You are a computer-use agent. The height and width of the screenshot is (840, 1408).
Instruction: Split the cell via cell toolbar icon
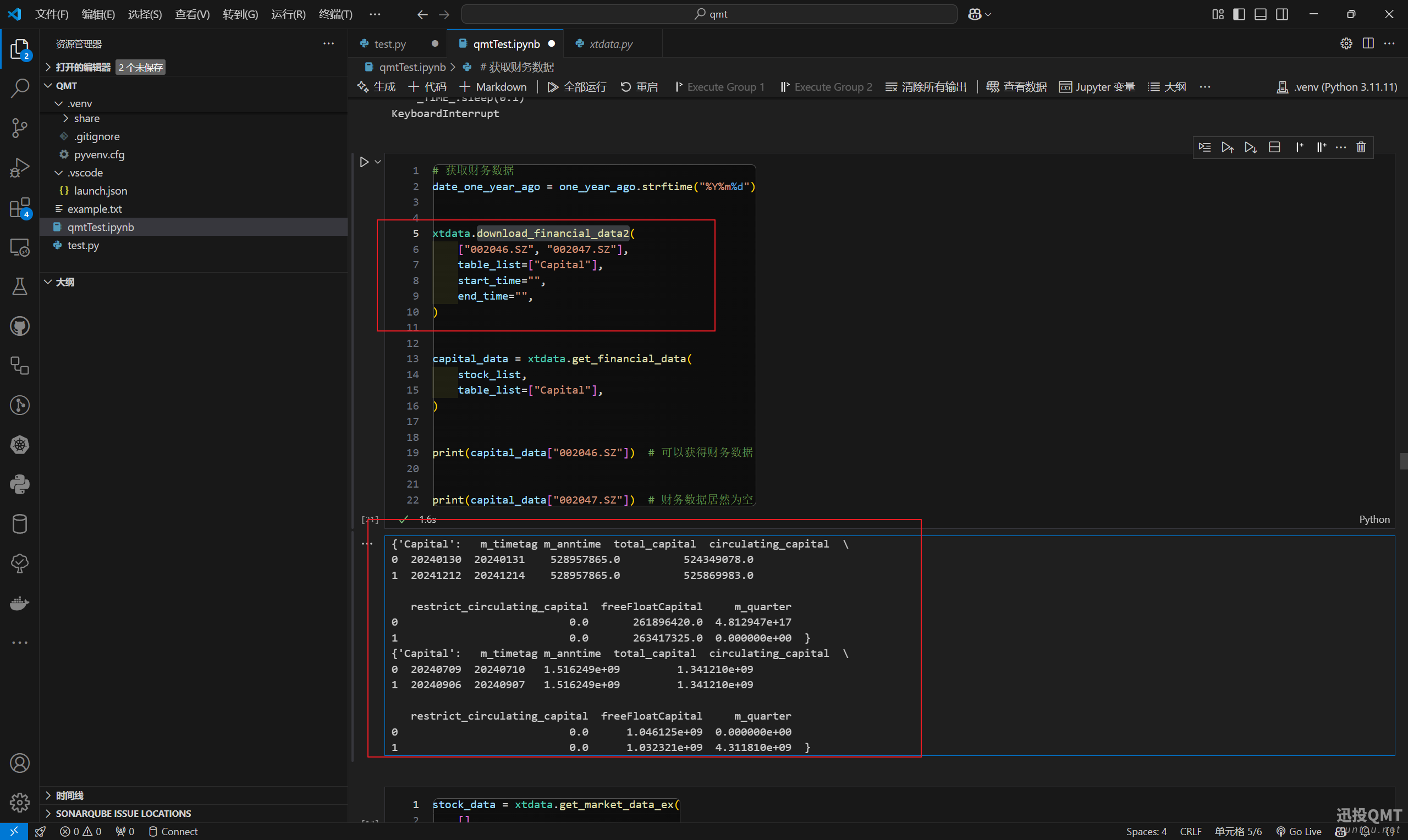point(1274,147)
